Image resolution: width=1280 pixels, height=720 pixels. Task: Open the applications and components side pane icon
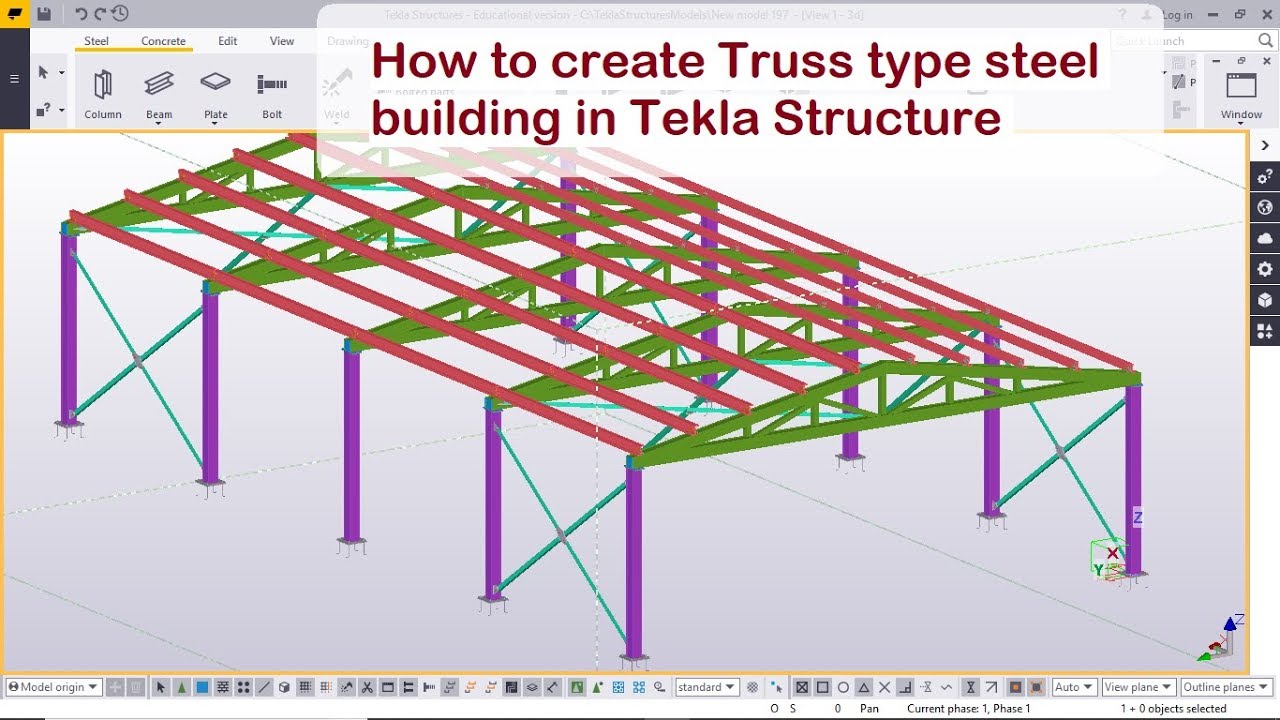tap(1265, 331)
